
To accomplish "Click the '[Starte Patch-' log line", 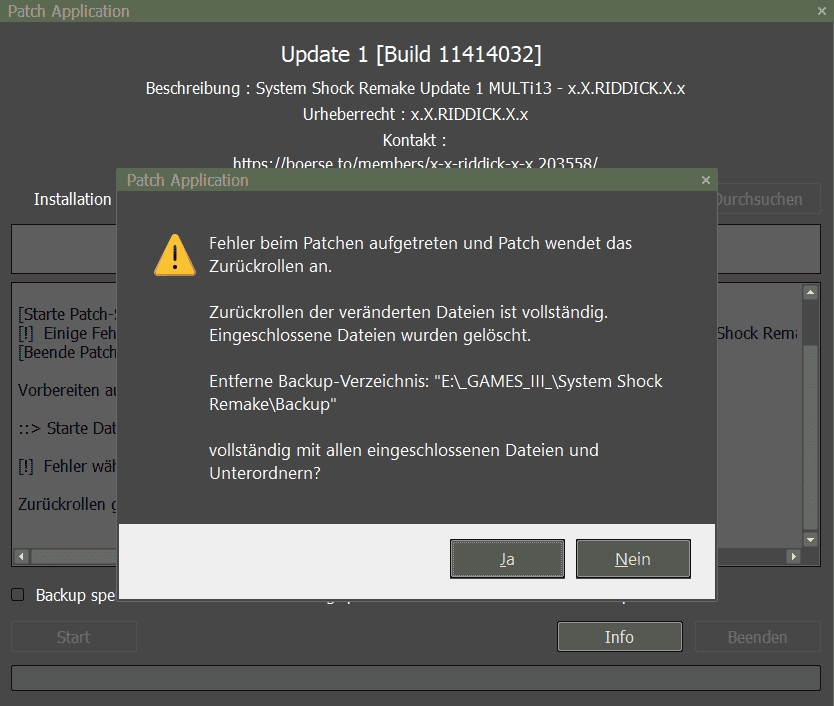I will (x=68, y=314).
